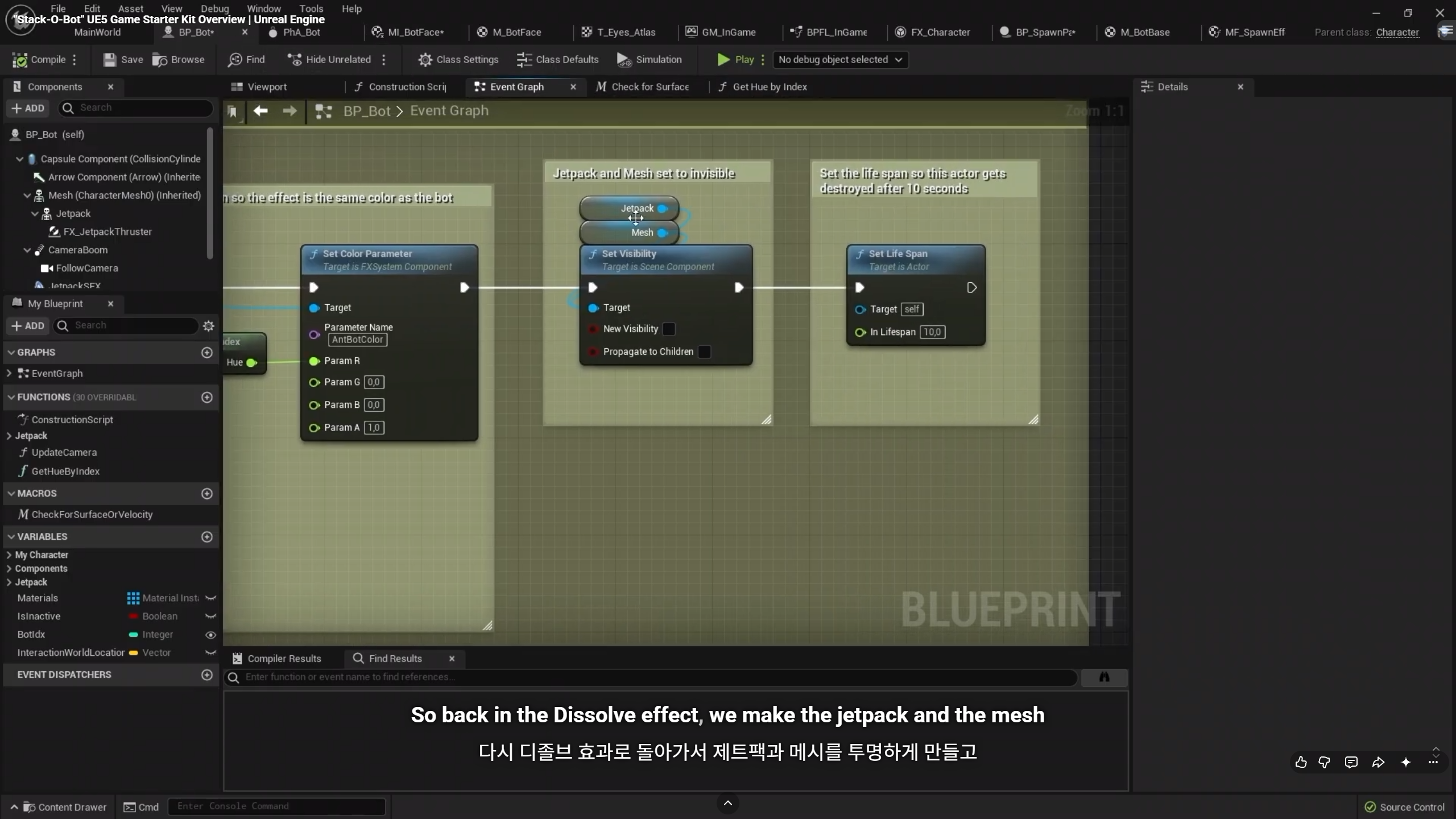Open the comments icon
The height and width of the screenshot is (819, 1456).
1351,762
